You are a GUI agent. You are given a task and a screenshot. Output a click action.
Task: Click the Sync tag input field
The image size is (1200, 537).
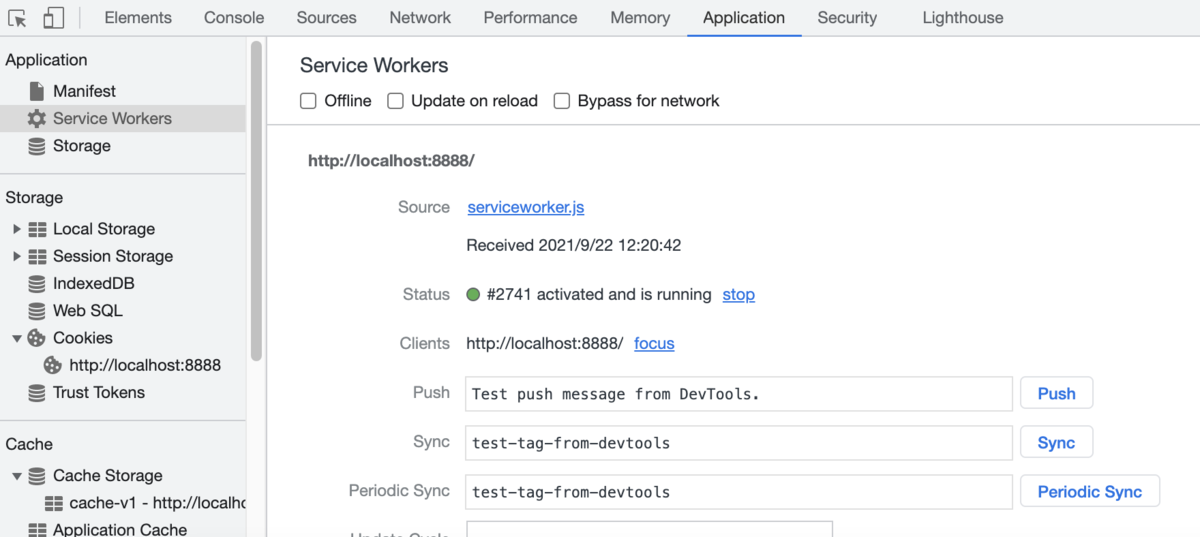pos(739,443)
